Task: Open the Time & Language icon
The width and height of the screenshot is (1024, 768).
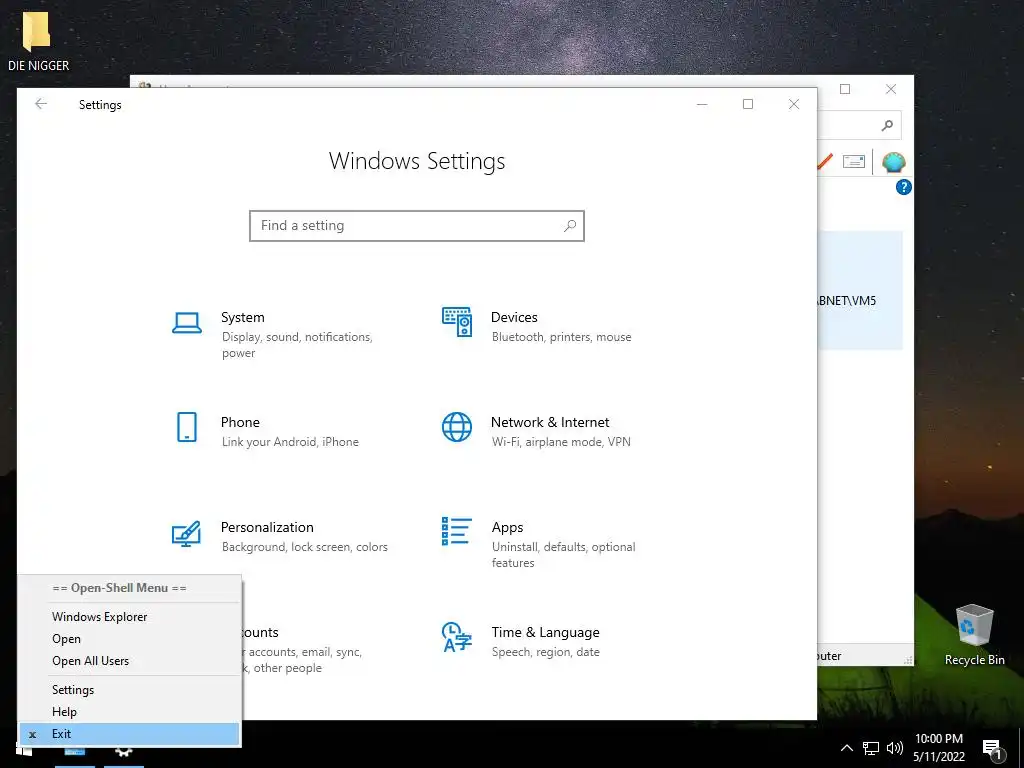Action: coord(456,637)
